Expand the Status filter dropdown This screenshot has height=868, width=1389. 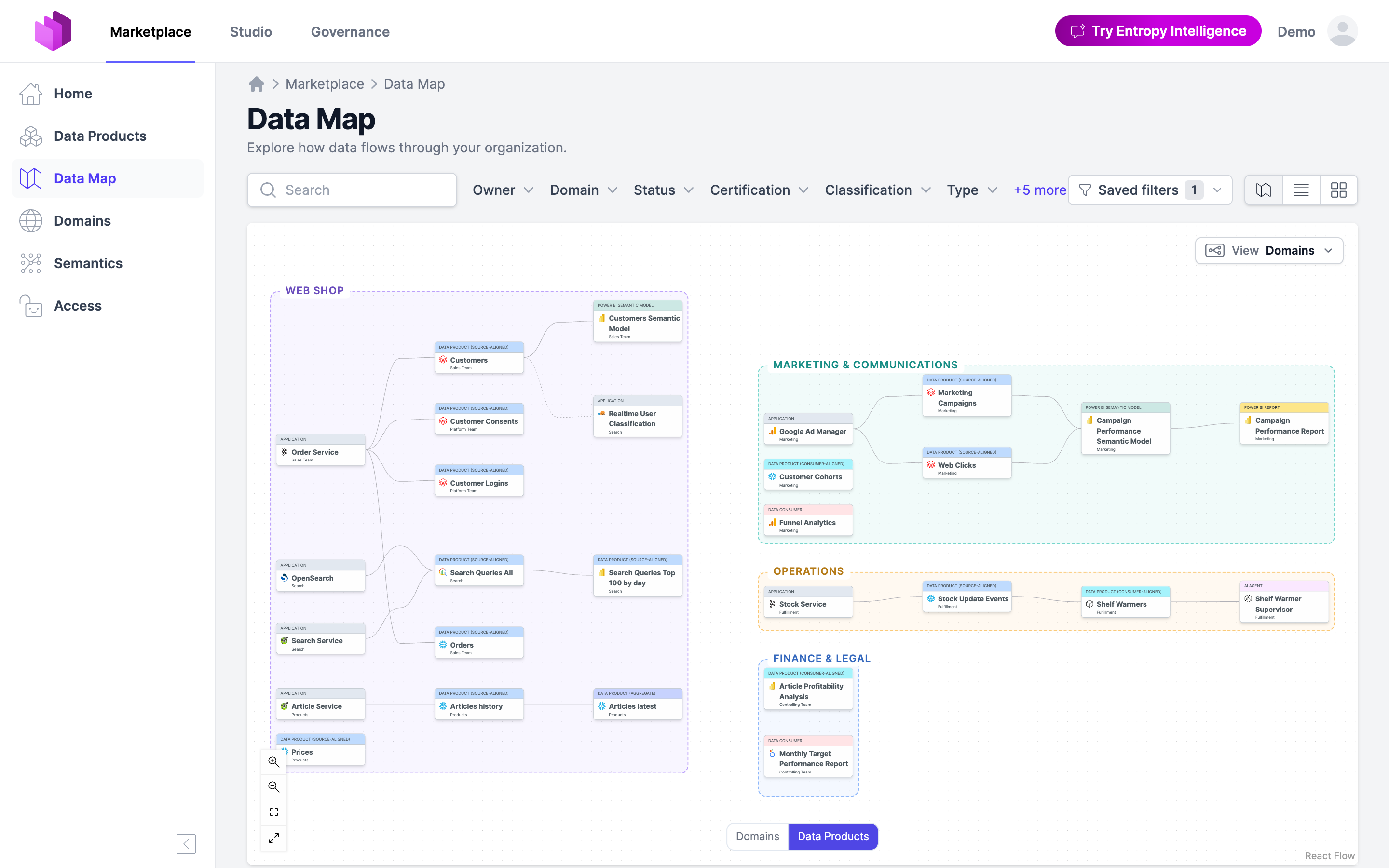click(x=664, y=190)
